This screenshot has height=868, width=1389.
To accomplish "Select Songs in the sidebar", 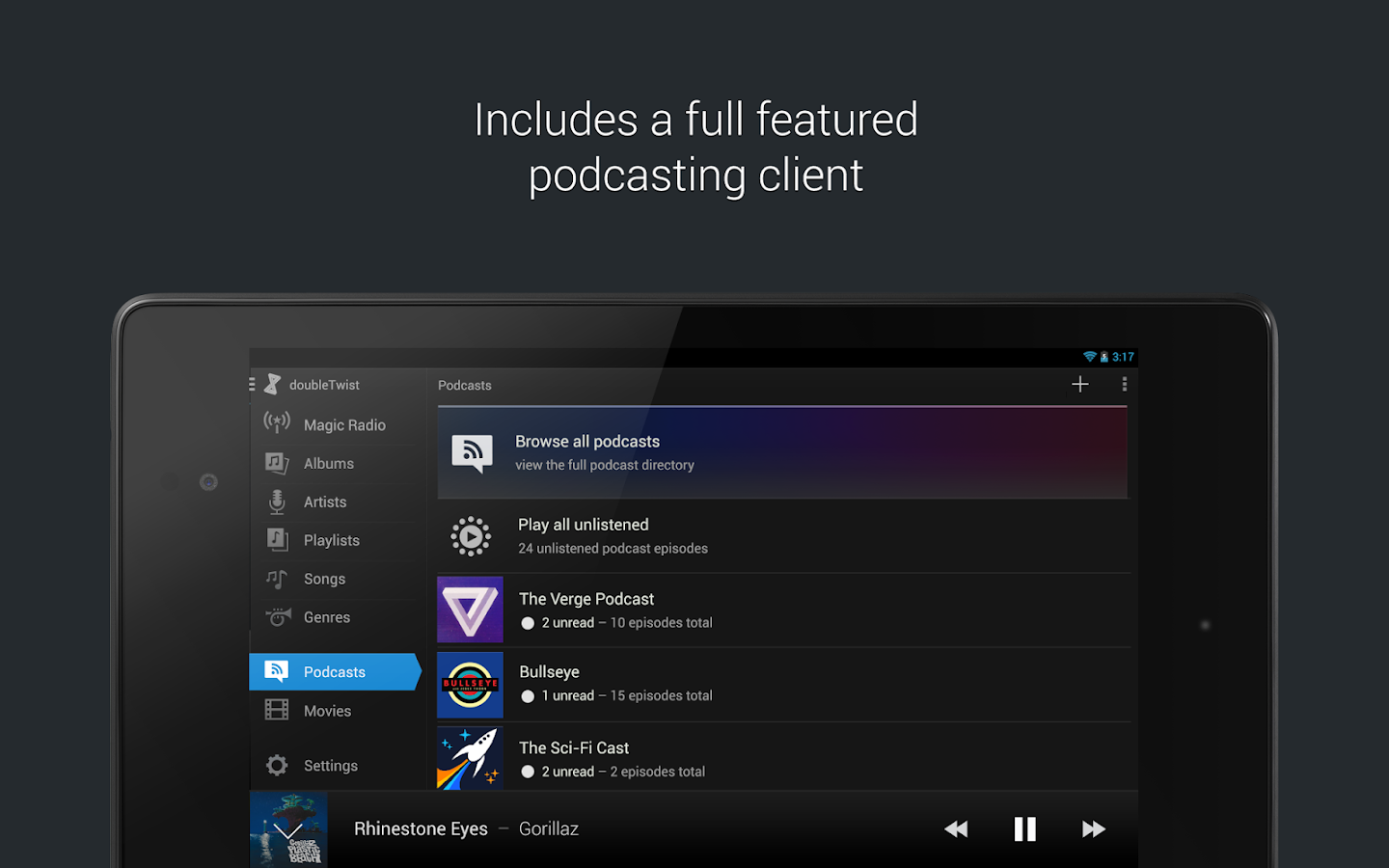I will tap(324, 580).
